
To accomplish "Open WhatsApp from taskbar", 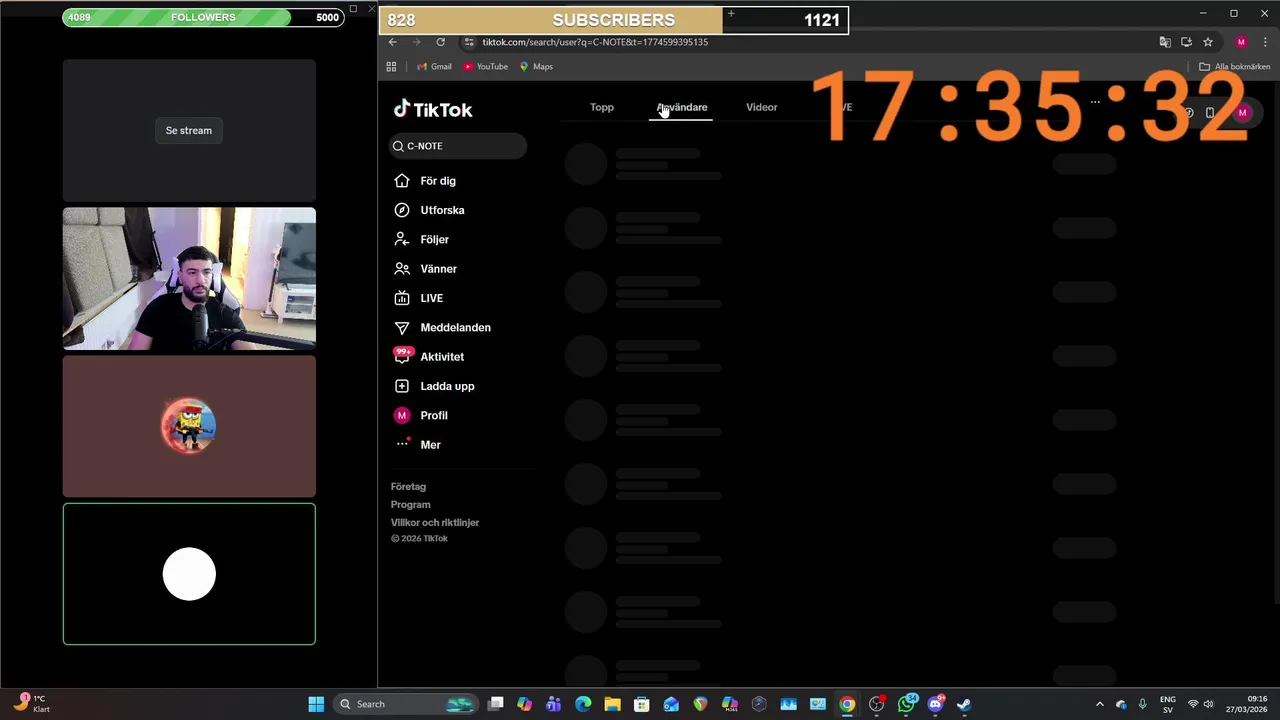I will [906, 704].
